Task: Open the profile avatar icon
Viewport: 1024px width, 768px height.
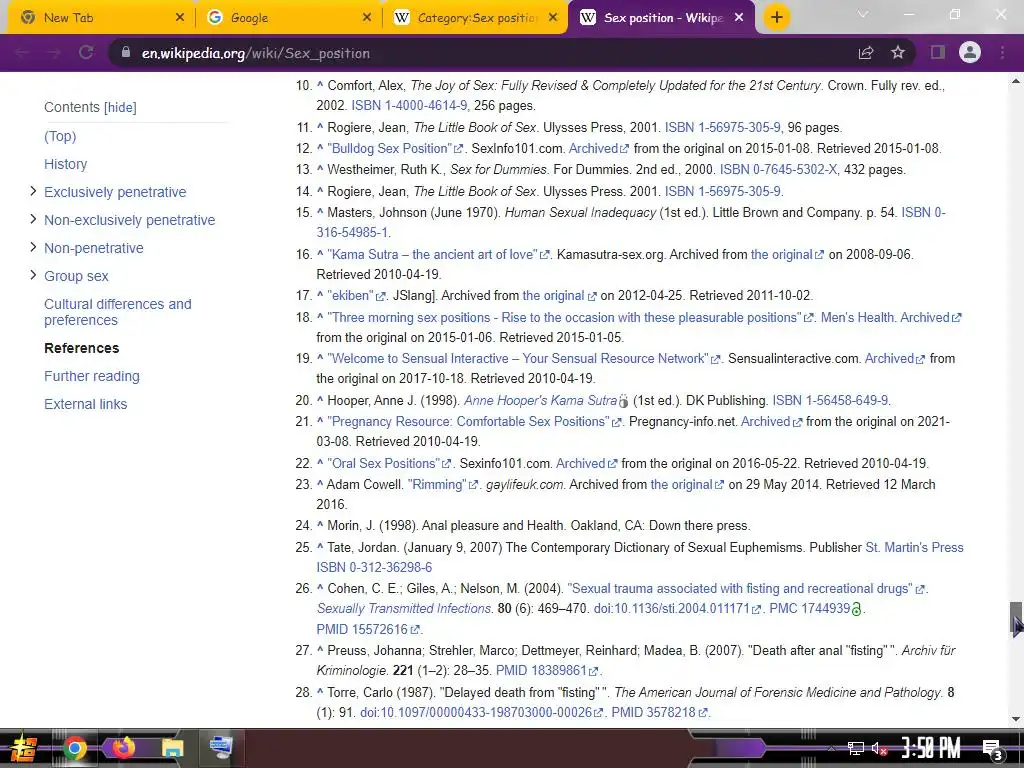Action: 970,52
